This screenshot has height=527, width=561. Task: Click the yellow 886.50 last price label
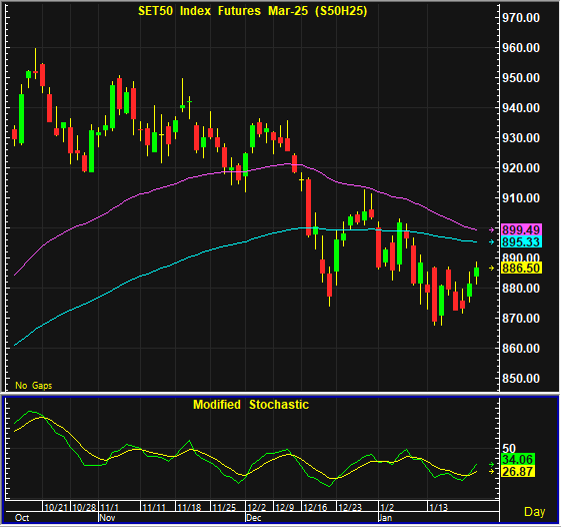point(521,268)
